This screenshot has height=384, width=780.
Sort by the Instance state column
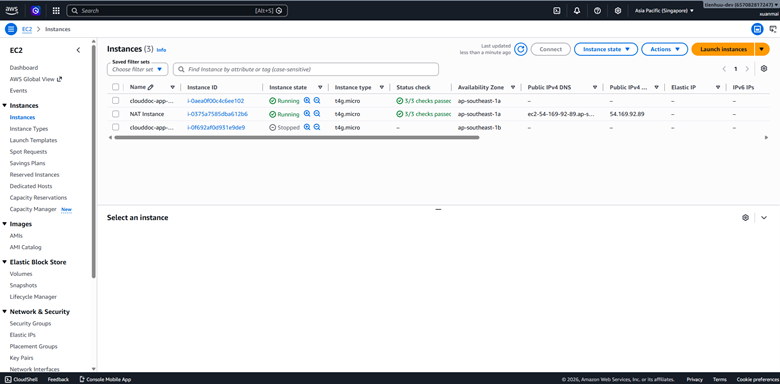(320, 87)
